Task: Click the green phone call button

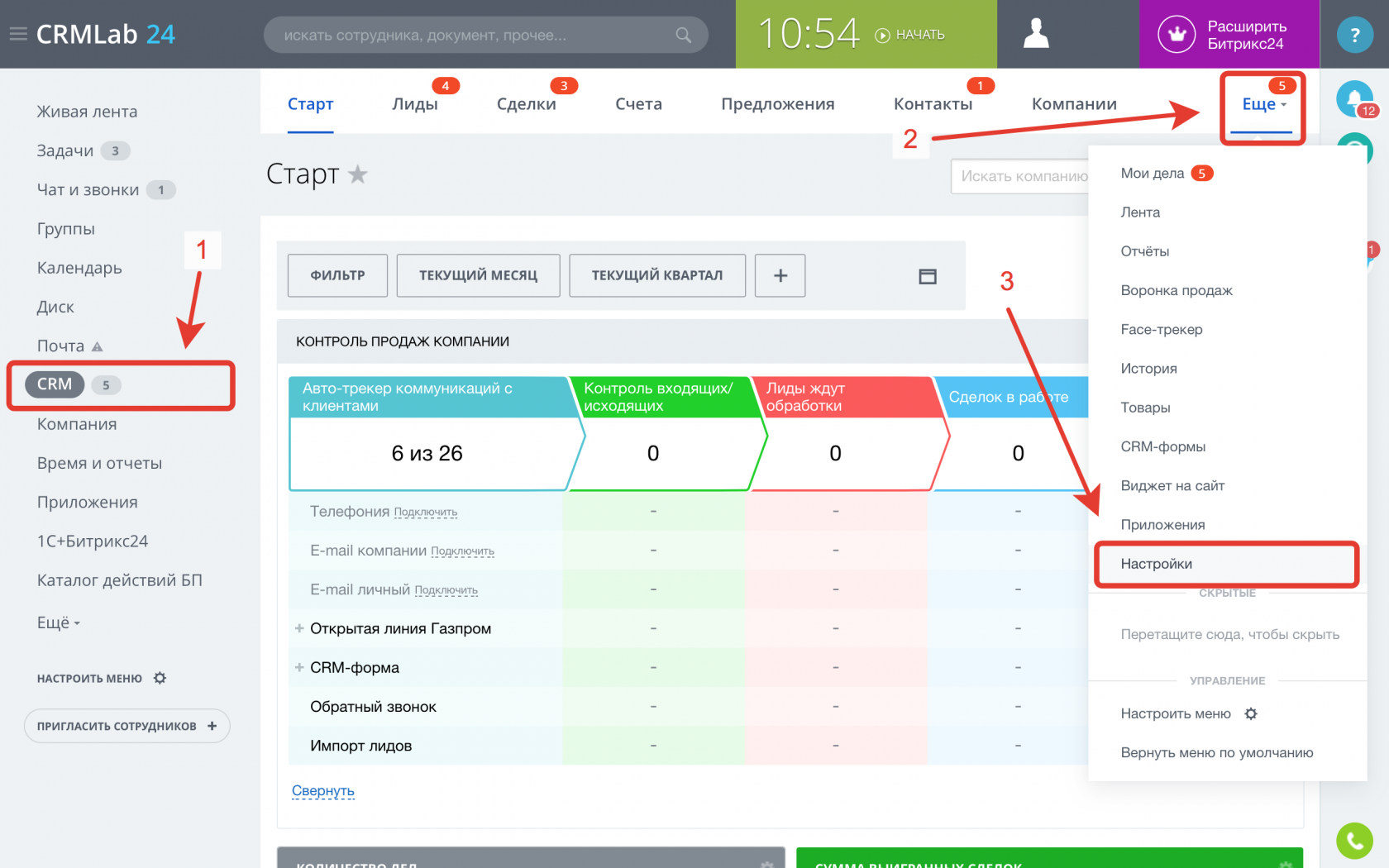Action: [1354, 841]
